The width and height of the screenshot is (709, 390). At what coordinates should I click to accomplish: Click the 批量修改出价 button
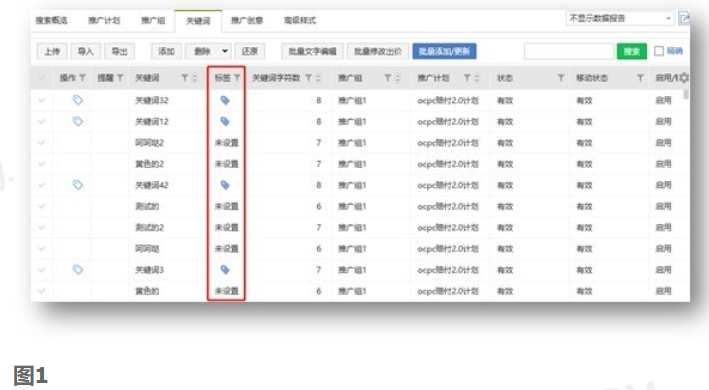(378, 51)
